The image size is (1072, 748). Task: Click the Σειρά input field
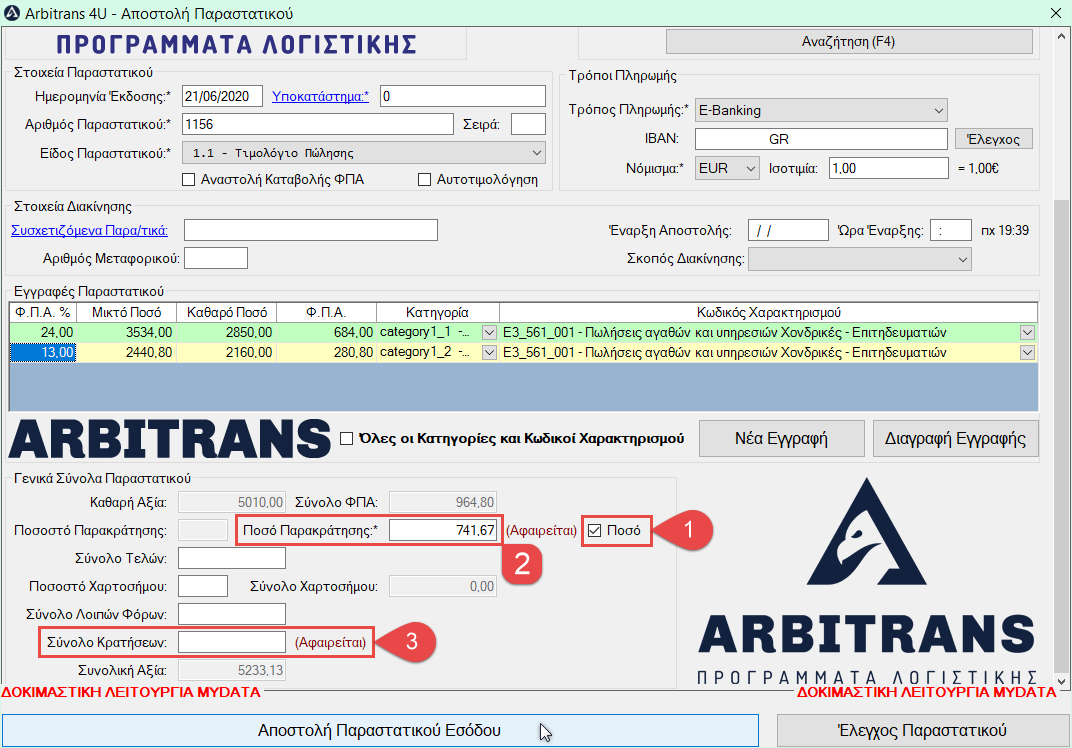click(528, 124)
